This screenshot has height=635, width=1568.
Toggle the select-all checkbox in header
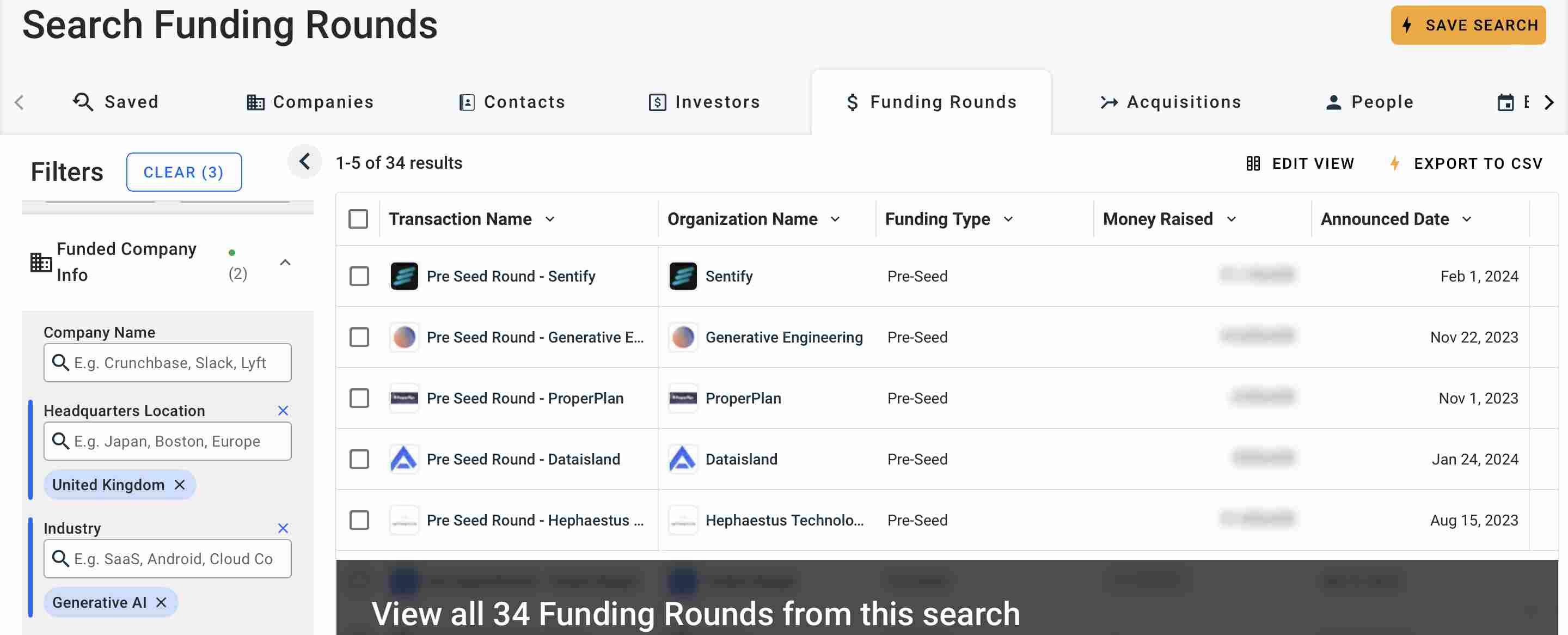(x=359, y=218)
